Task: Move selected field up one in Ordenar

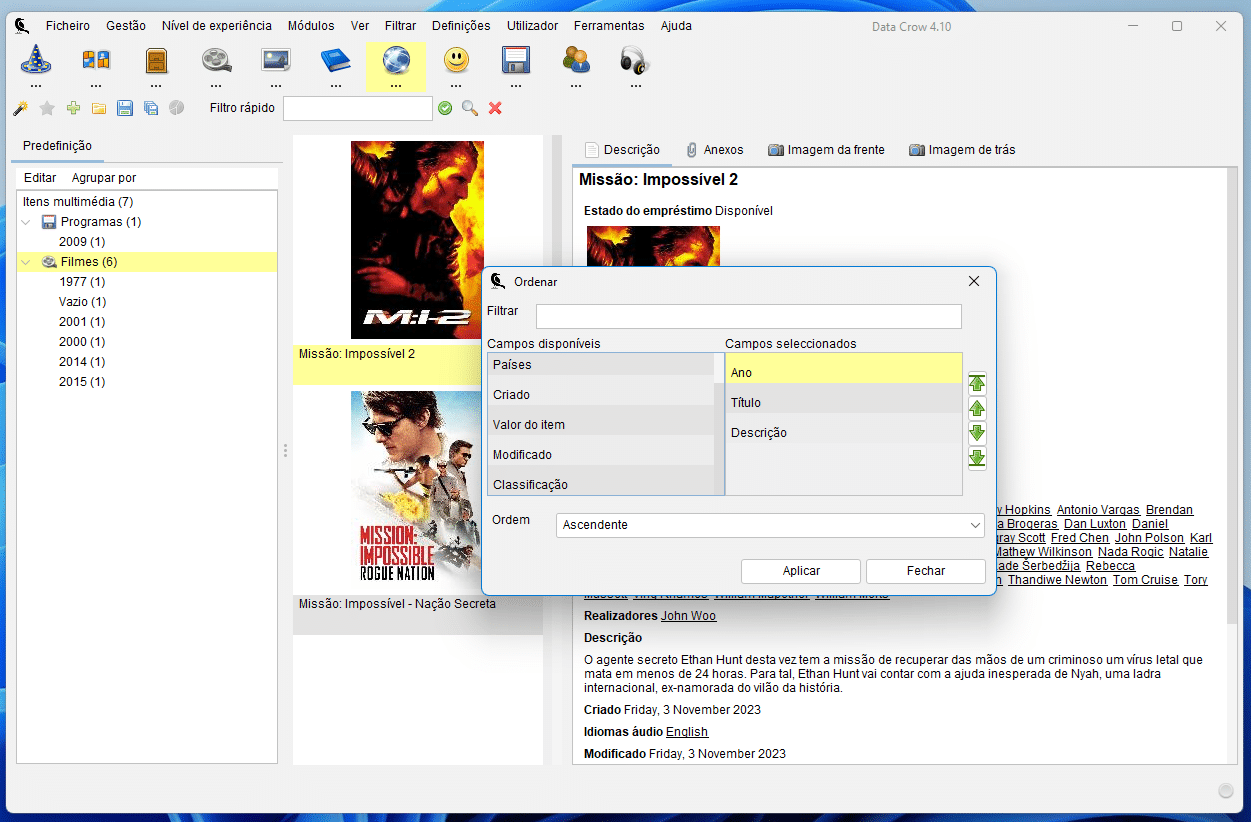Action: click(977, 408)
